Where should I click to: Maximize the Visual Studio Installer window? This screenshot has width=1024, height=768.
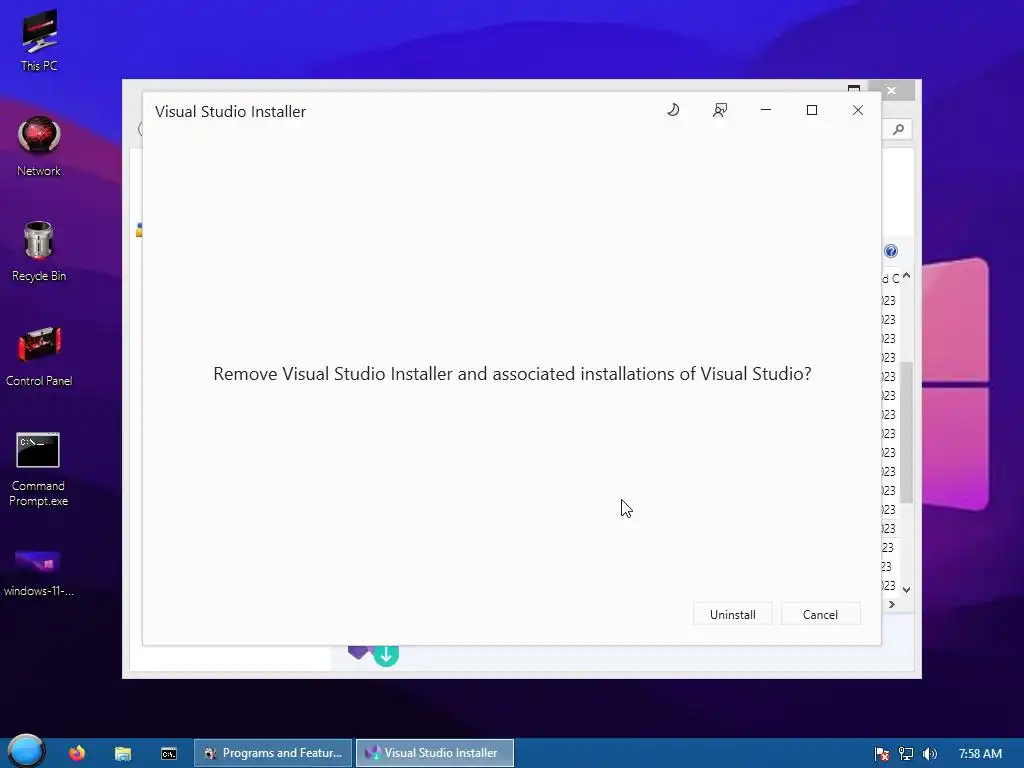[x=812, y=110]
